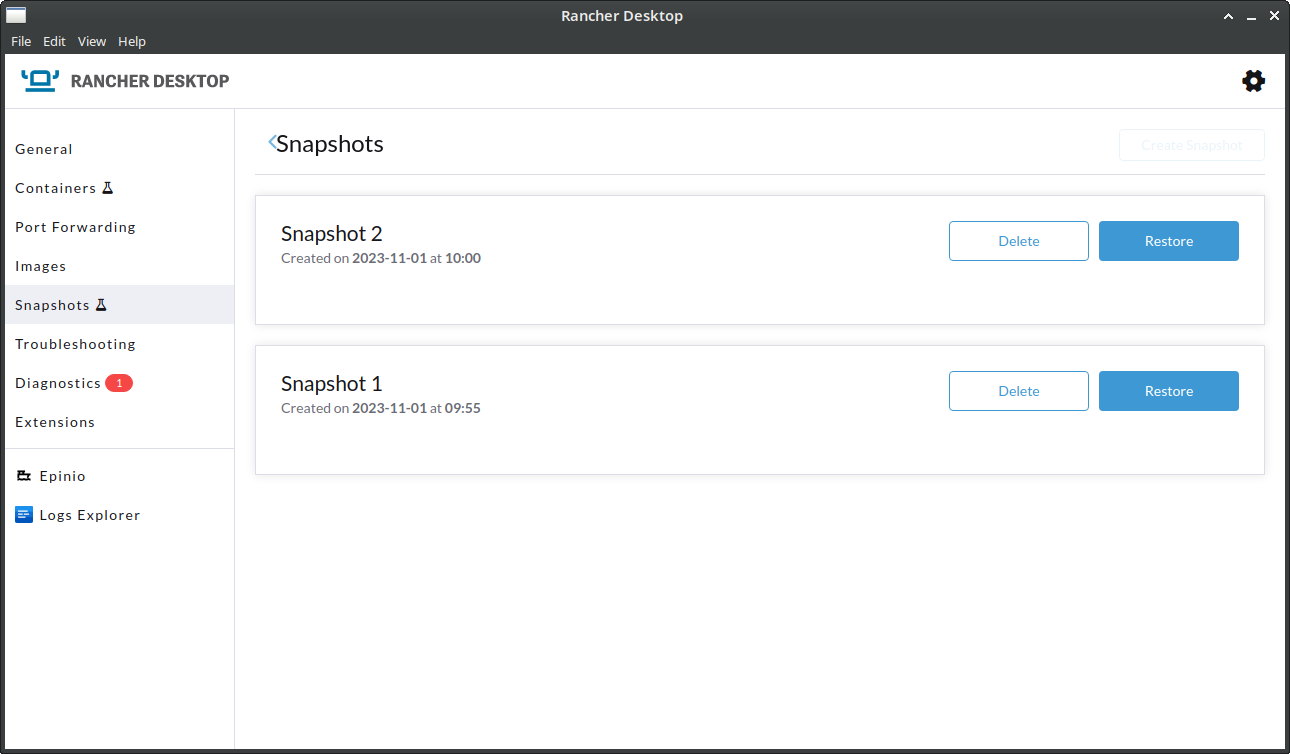Click the experimental flask beside Containers

[x=108, y=188]
